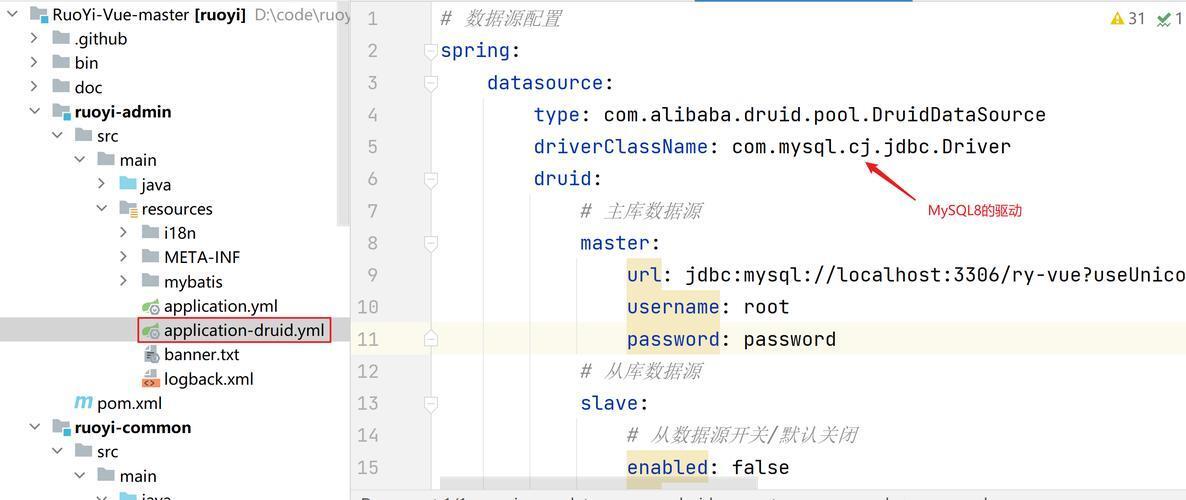Select application-druid.yml in project tree
Screen dimensions: 1186x500
click(234, 331)
